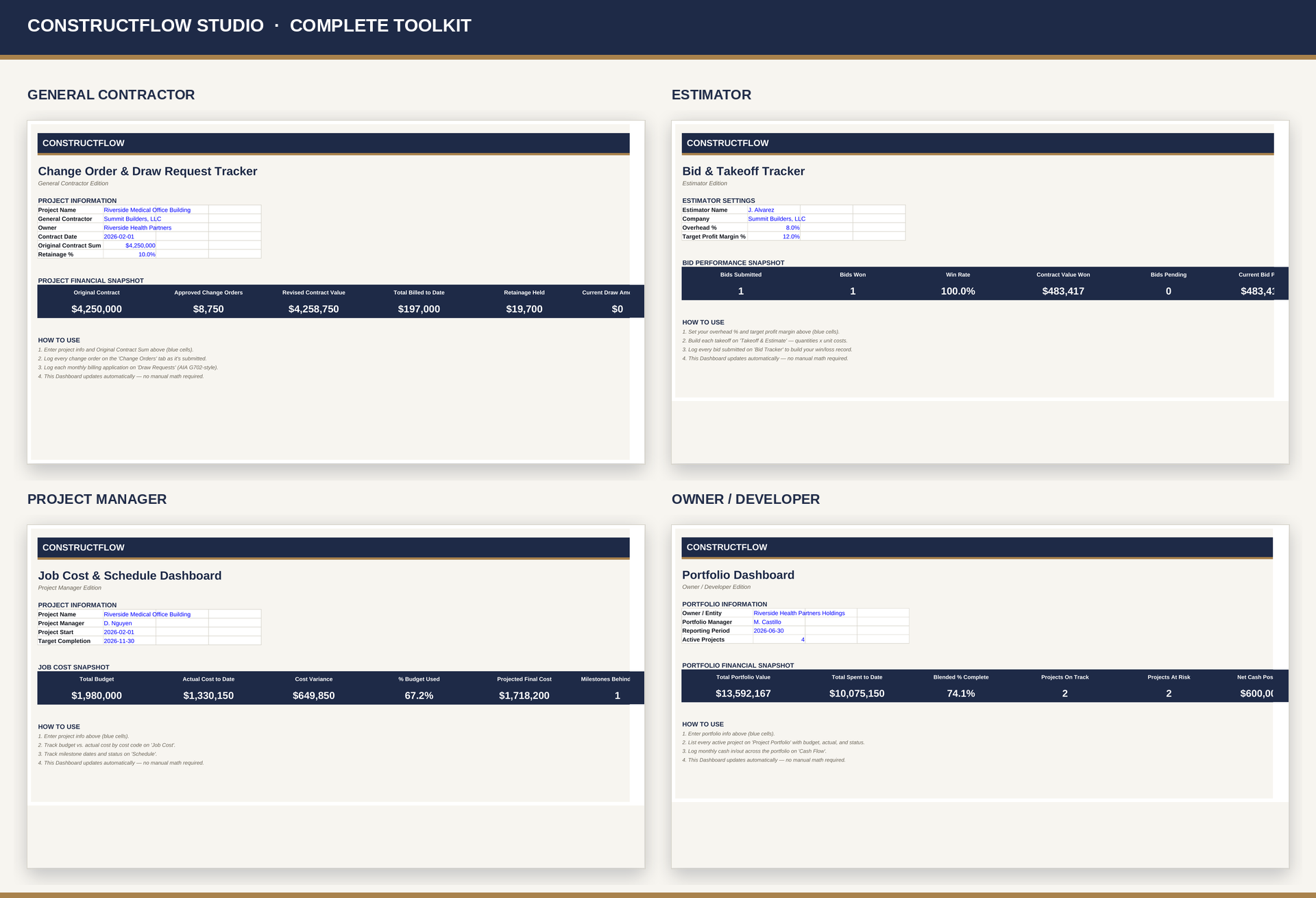Click Original Contract Sum cell '$4,250,000'
Image resolution: width=1316 pixels, height=898 pixels.
[x=130, y=245]
